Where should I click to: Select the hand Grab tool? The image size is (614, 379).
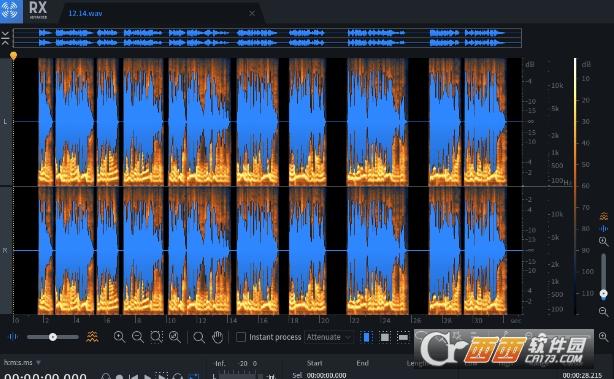tap(217, 337)
